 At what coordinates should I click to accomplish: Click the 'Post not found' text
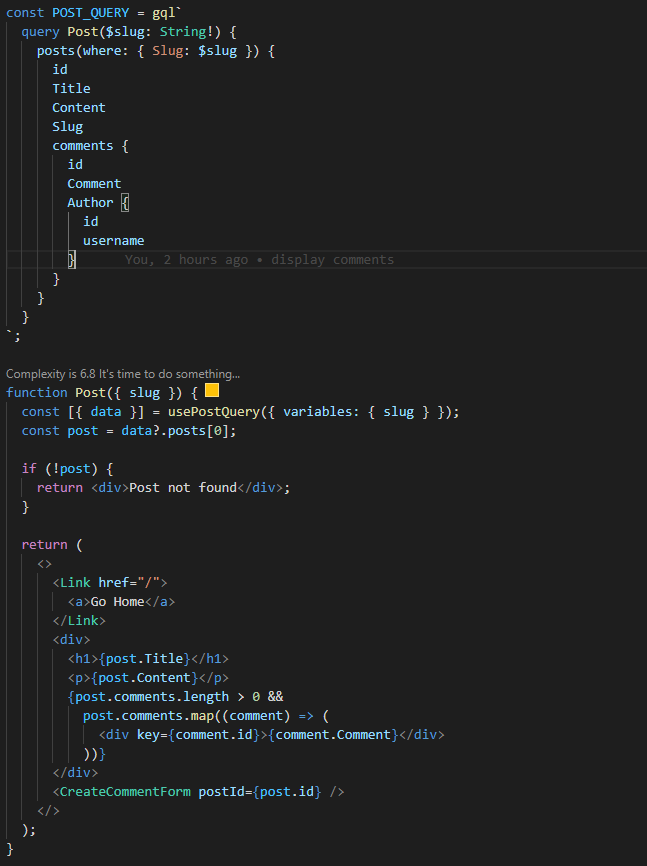[x=183, y=487]
